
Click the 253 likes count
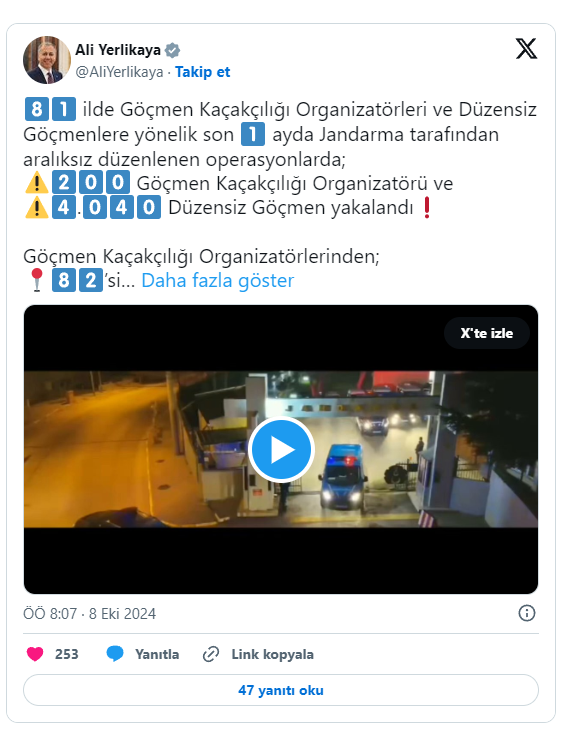(67, 655)
